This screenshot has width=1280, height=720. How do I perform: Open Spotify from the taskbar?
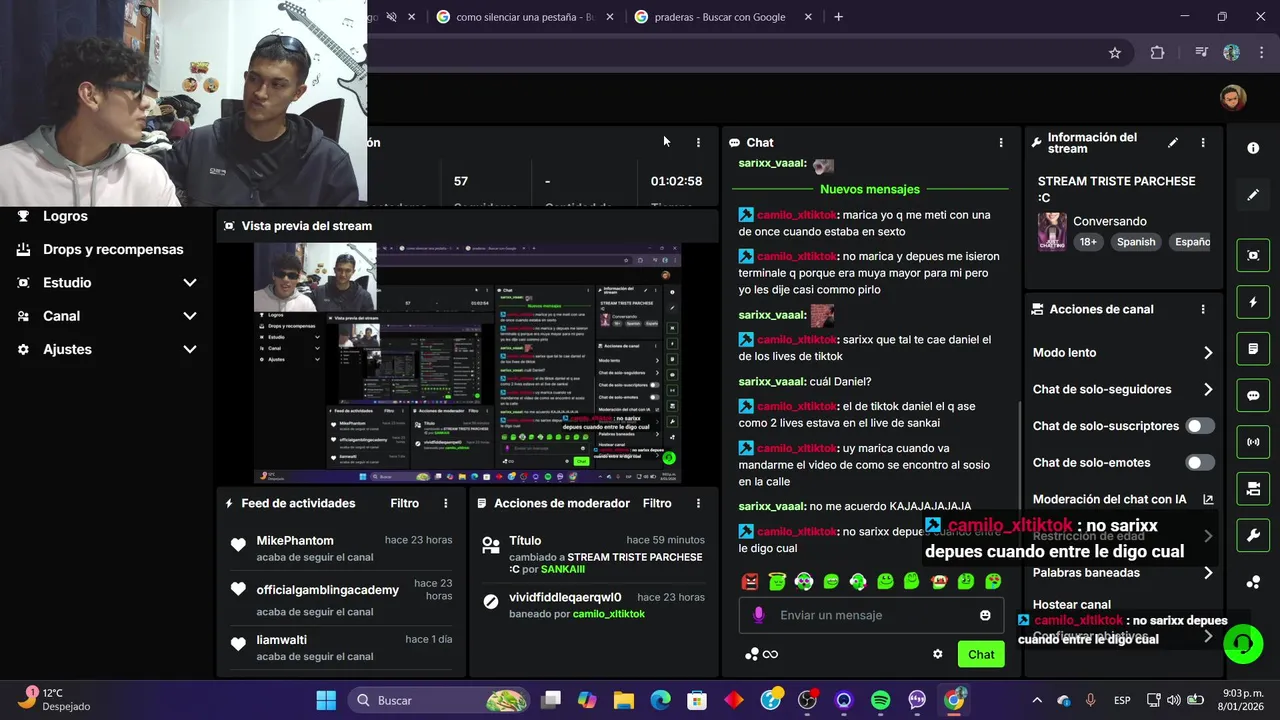click(880, 700)
